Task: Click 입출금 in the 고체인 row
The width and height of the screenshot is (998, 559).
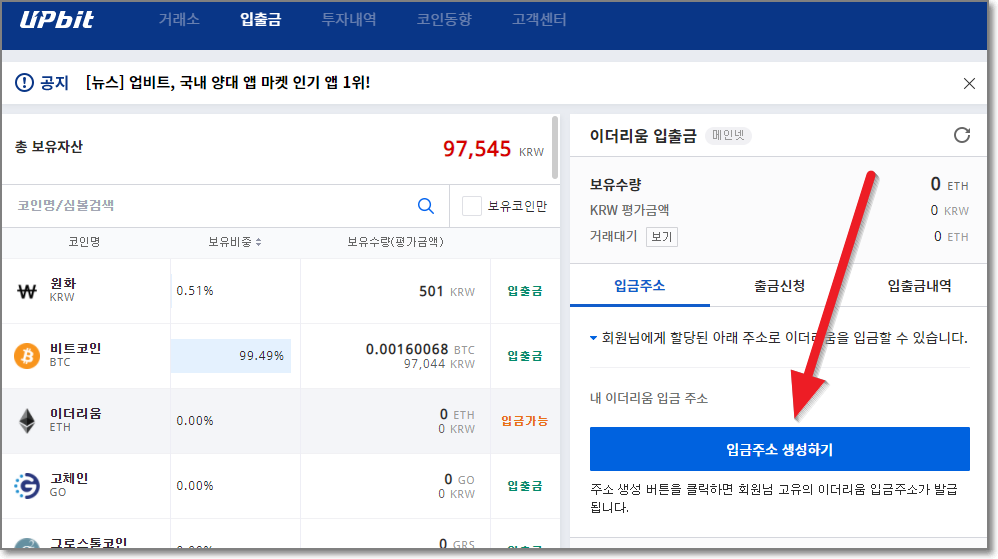Action: click(525, 486)
